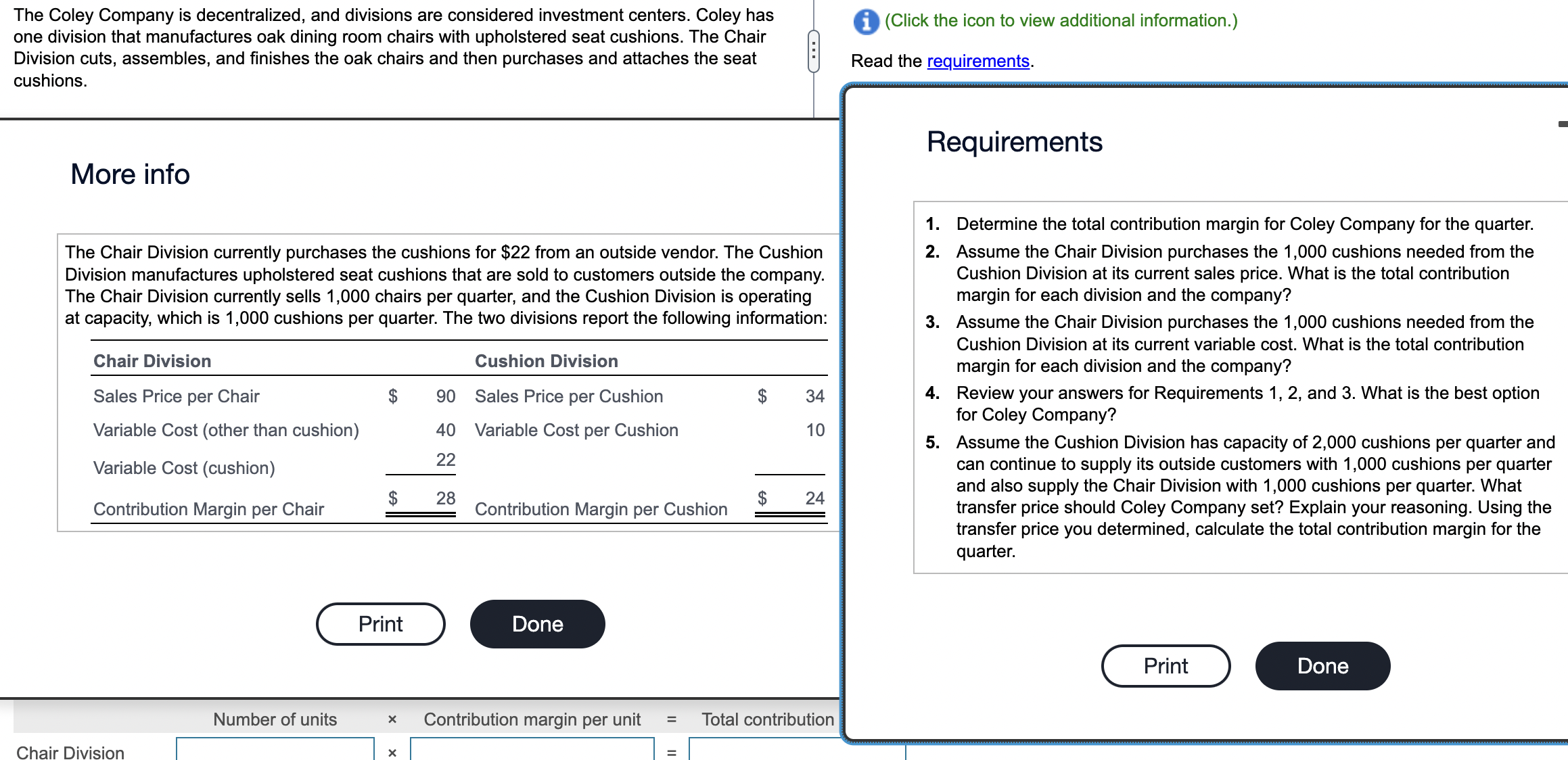Click requirement 1 about total contribution margin
Image resolution: width=1568 pixels, height=760 pixels.
pyautogui.click(x=1244, y=224)
